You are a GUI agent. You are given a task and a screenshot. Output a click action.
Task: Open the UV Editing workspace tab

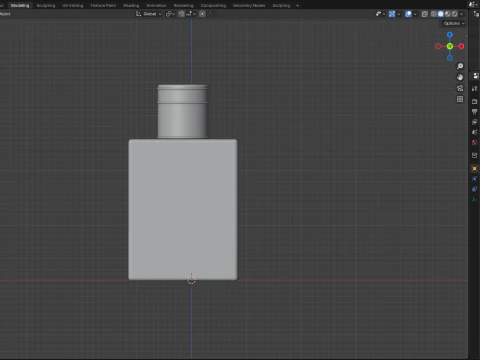click(x=73, y=5)
